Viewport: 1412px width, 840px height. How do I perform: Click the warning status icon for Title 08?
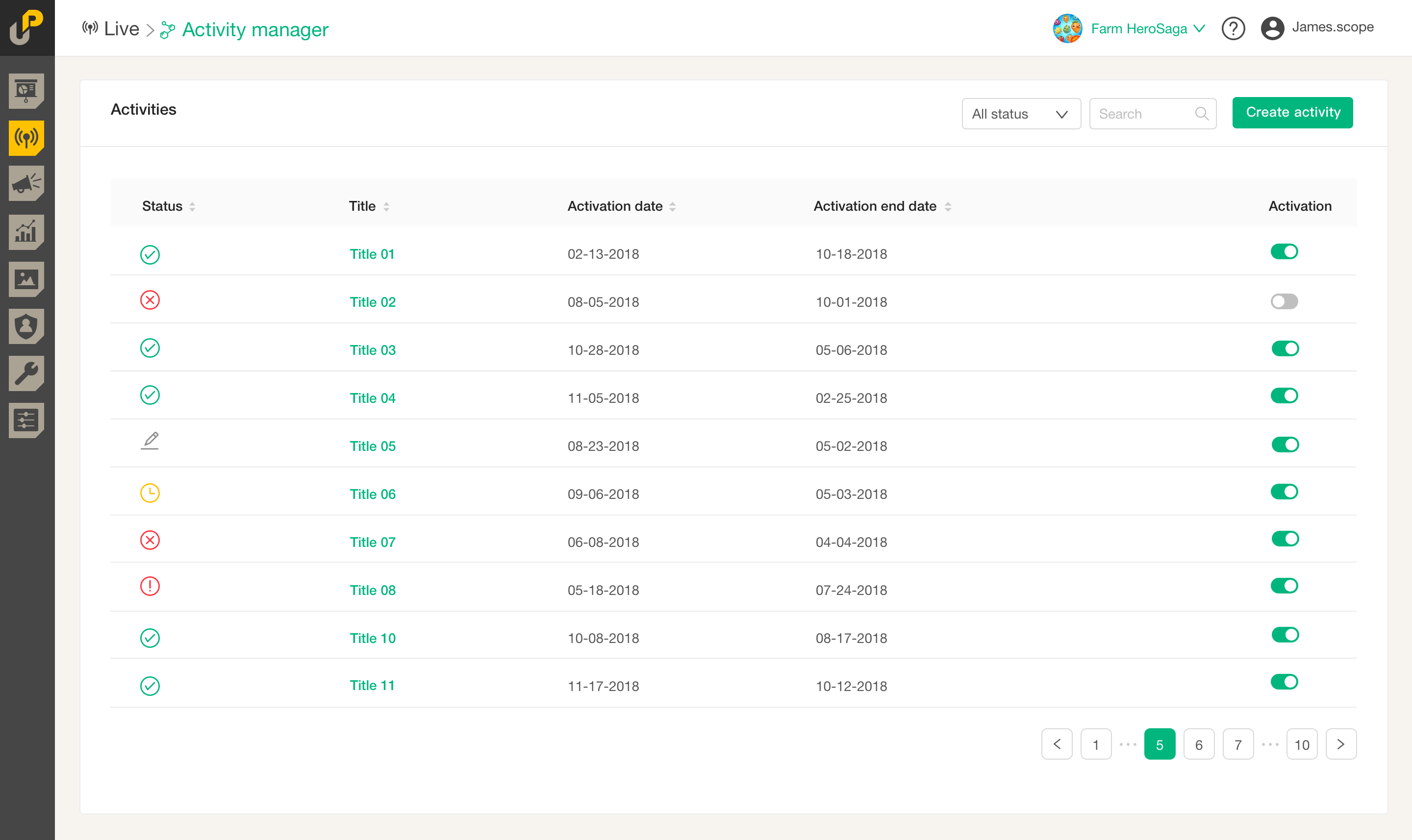pos(150,586)
